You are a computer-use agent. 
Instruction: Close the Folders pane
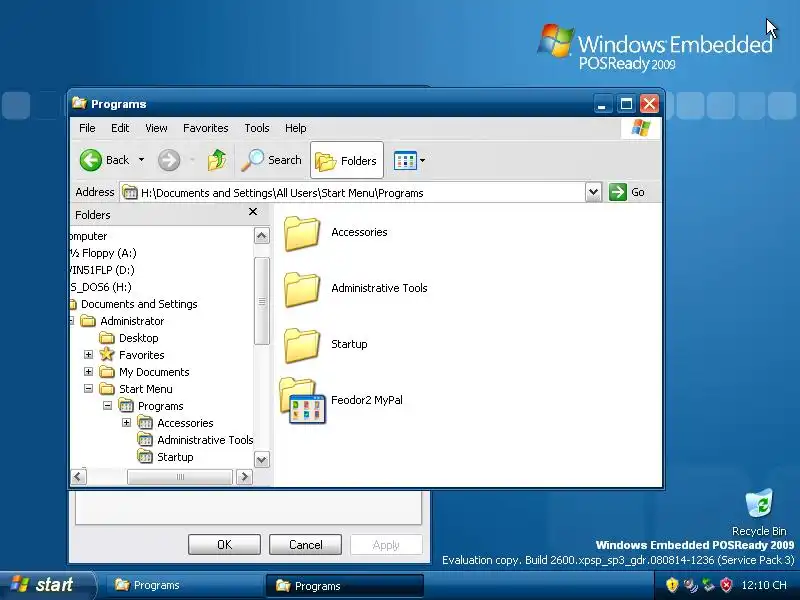(x=253, y=212)
